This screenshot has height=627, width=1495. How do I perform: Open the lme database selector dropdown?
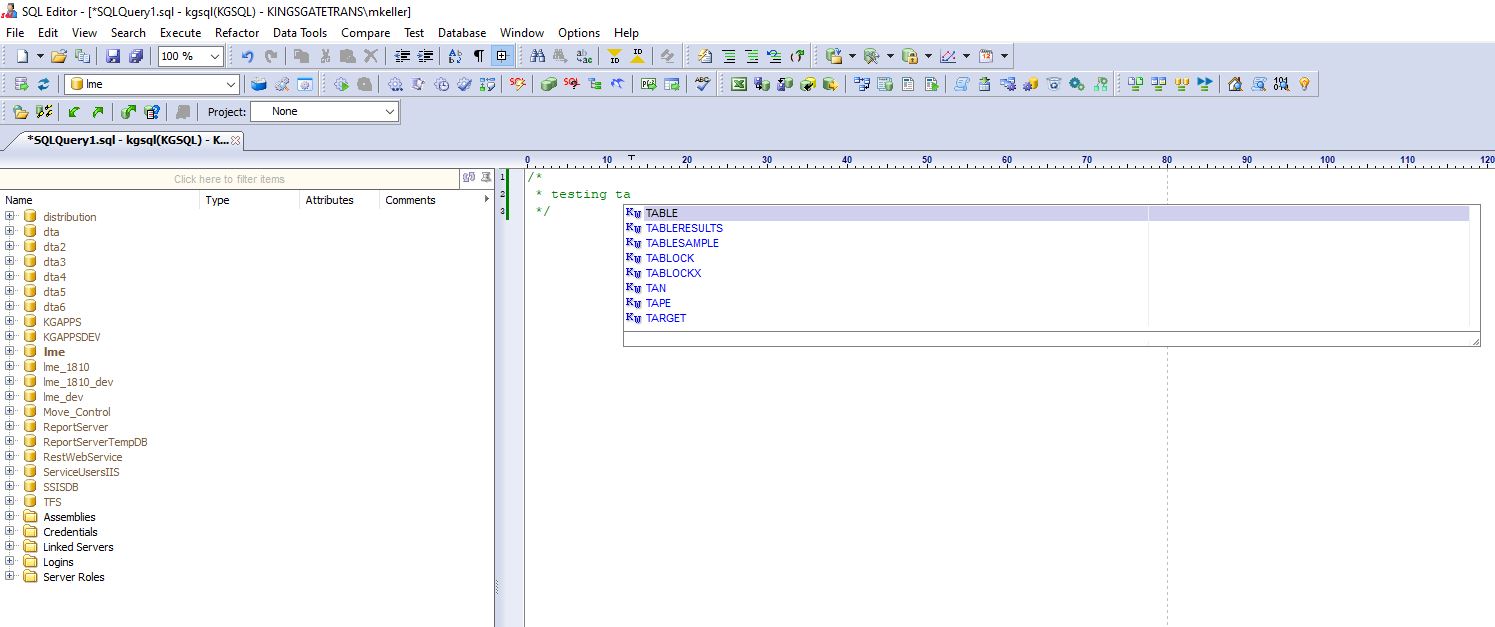point(231,85)
